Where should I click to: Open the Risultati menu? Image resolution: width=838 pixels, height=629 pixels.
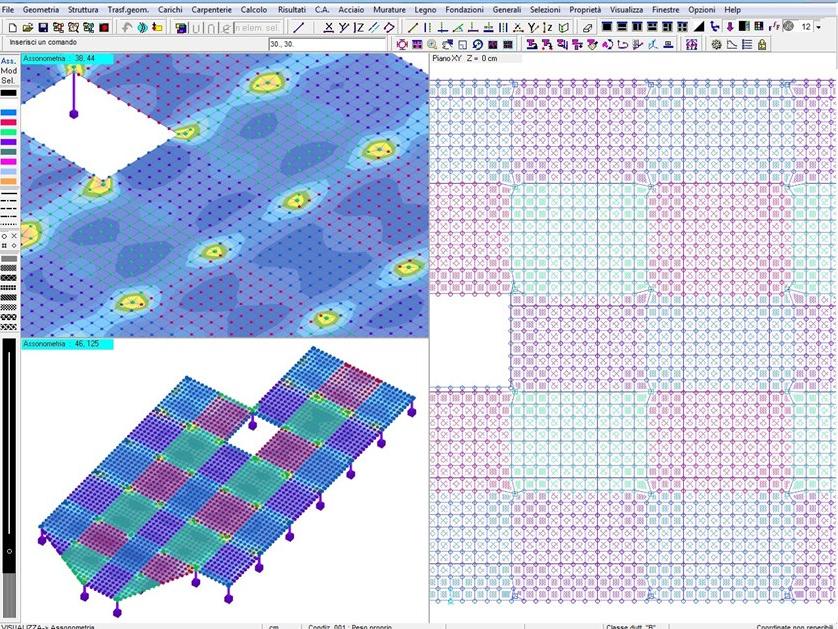(292, 8)
